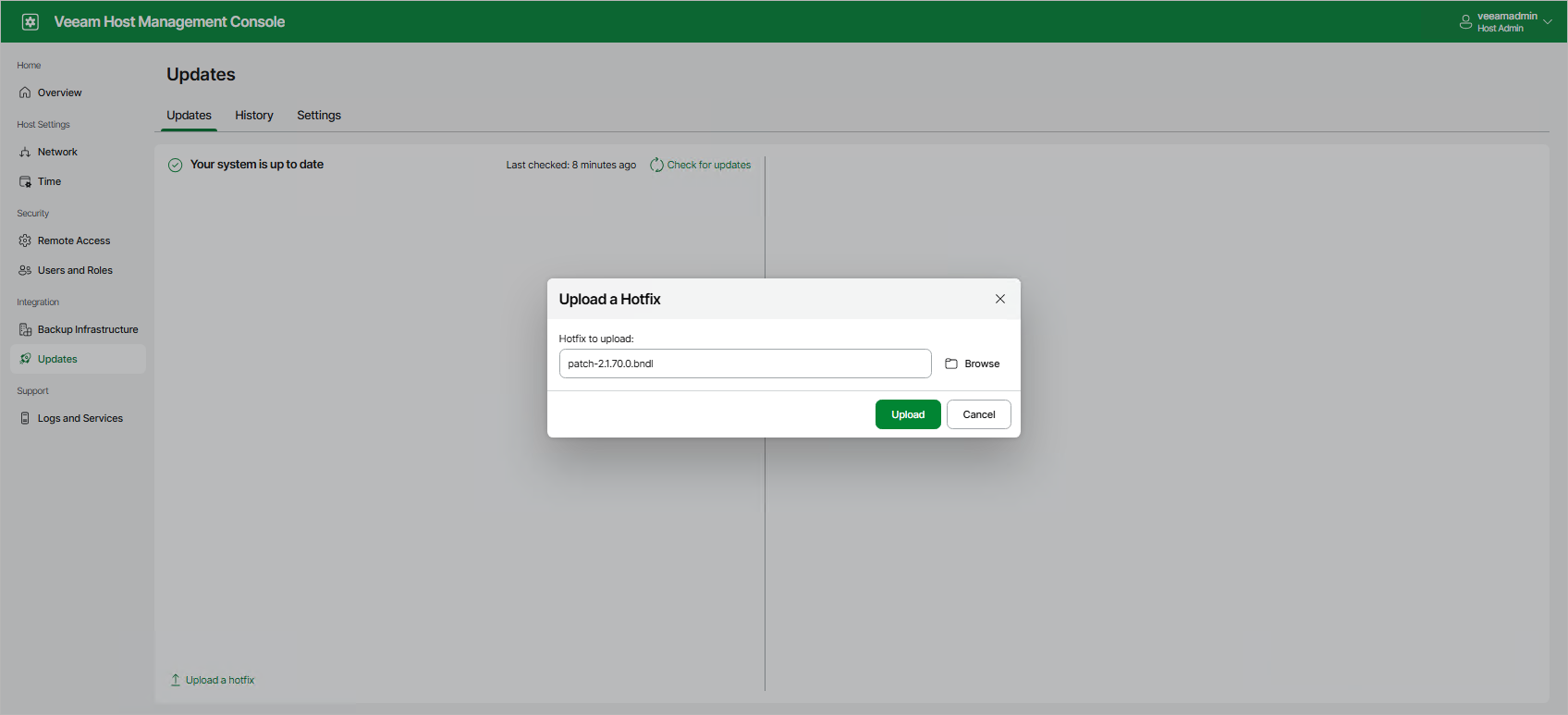Click the 'Hotfix to upload:' label

(x=596, y=339)
